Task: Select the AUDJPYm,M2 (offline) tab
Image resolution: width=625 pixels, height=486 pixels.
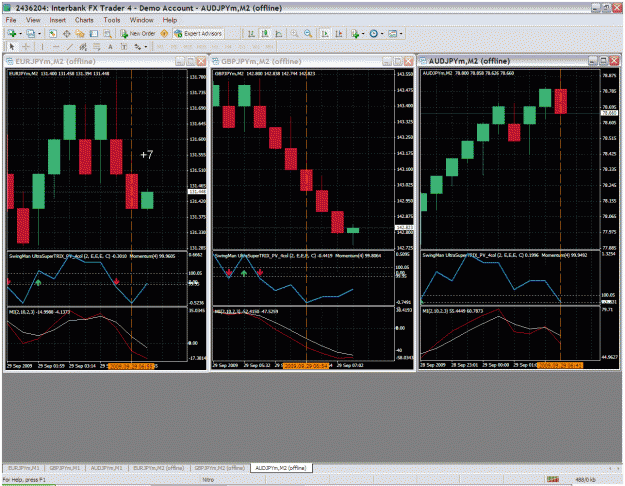Action: click(281, 468)
